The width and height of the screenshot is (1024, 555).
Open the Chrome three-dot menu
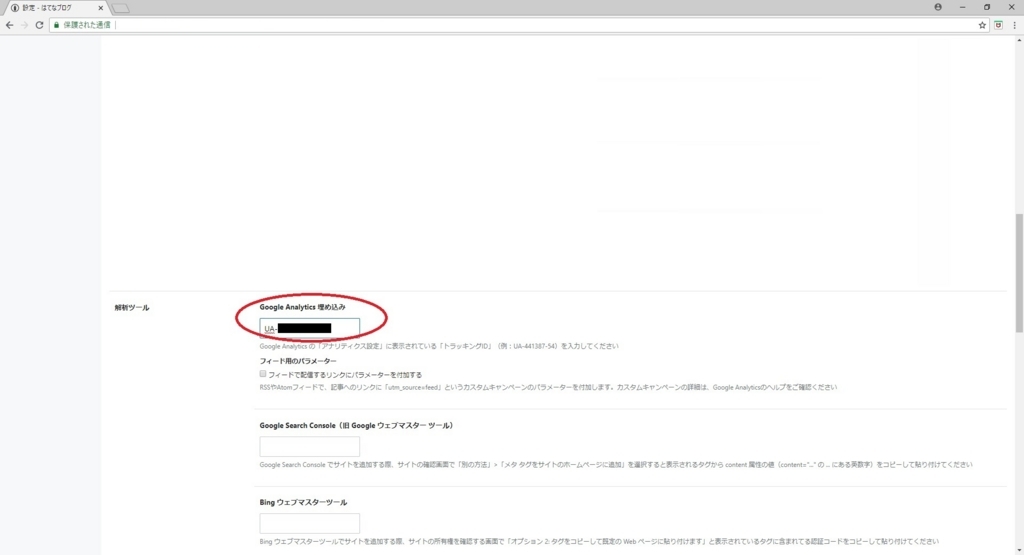pyautogui.click(x=1014, y=25)
